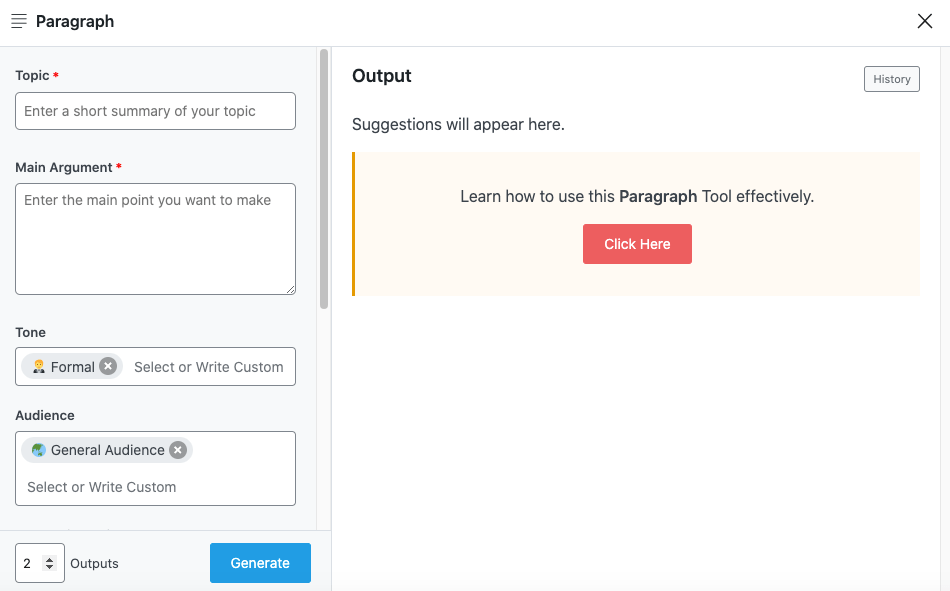Click the person icon on the Formal chip
The image size is (950, 591).
tap(37, 366)
